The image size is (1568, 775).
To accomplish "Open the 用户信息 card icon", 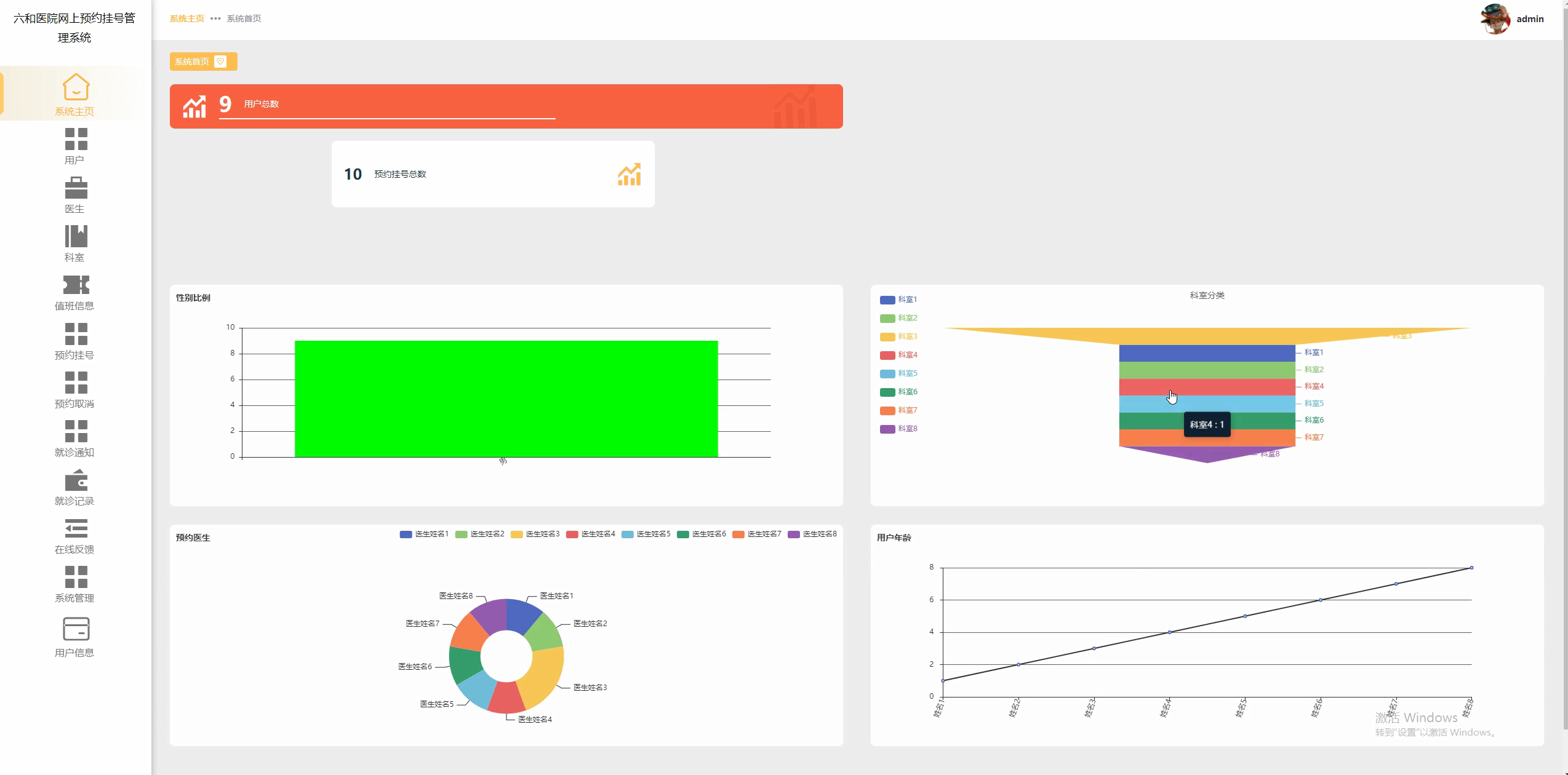I will pyautogui.click(x=76, y=629).
